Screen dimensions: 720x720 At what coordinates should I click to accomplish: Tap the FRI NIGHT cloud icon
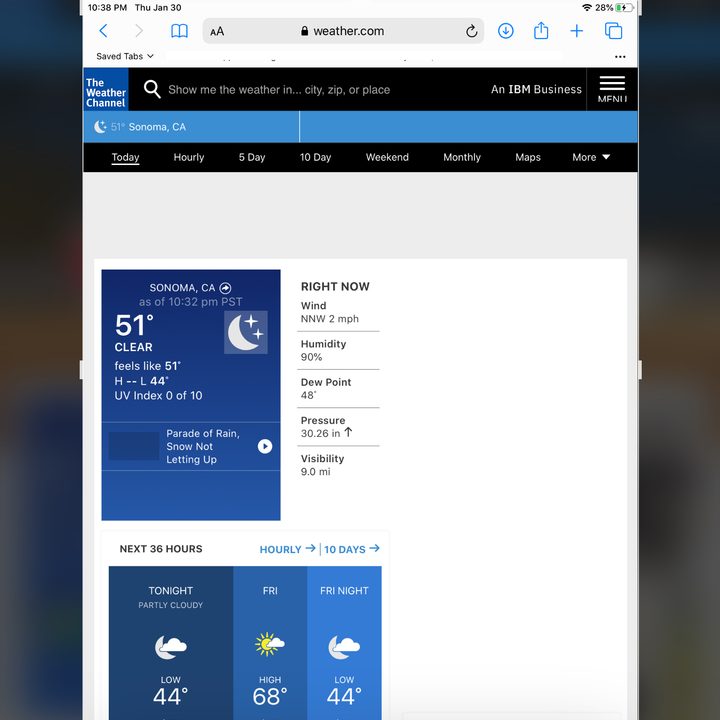(344, 647)
